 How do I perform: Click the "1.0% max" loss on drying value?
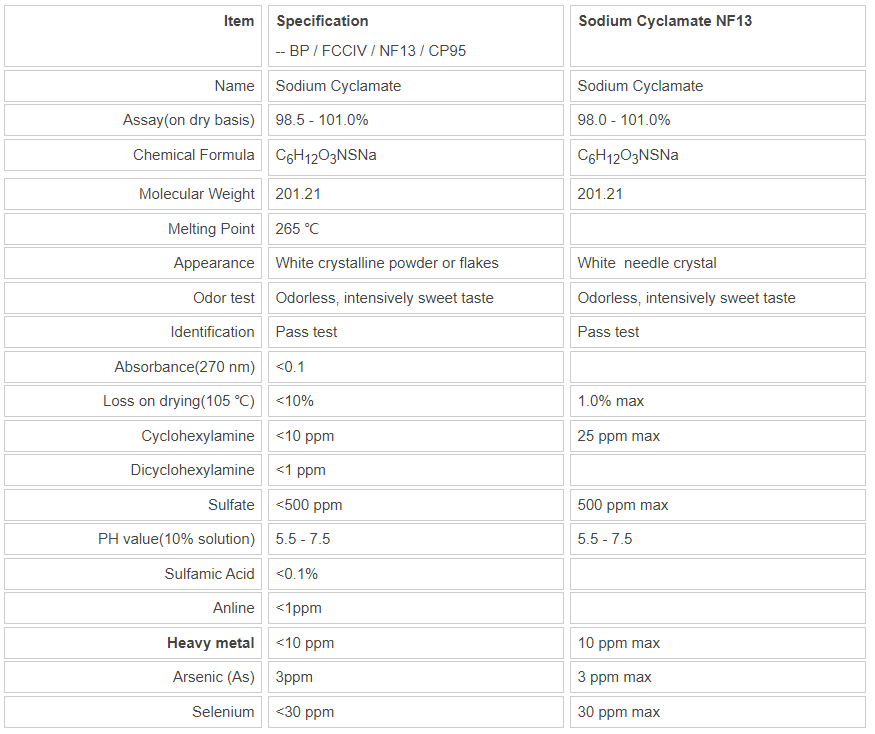tap(609, 401)
